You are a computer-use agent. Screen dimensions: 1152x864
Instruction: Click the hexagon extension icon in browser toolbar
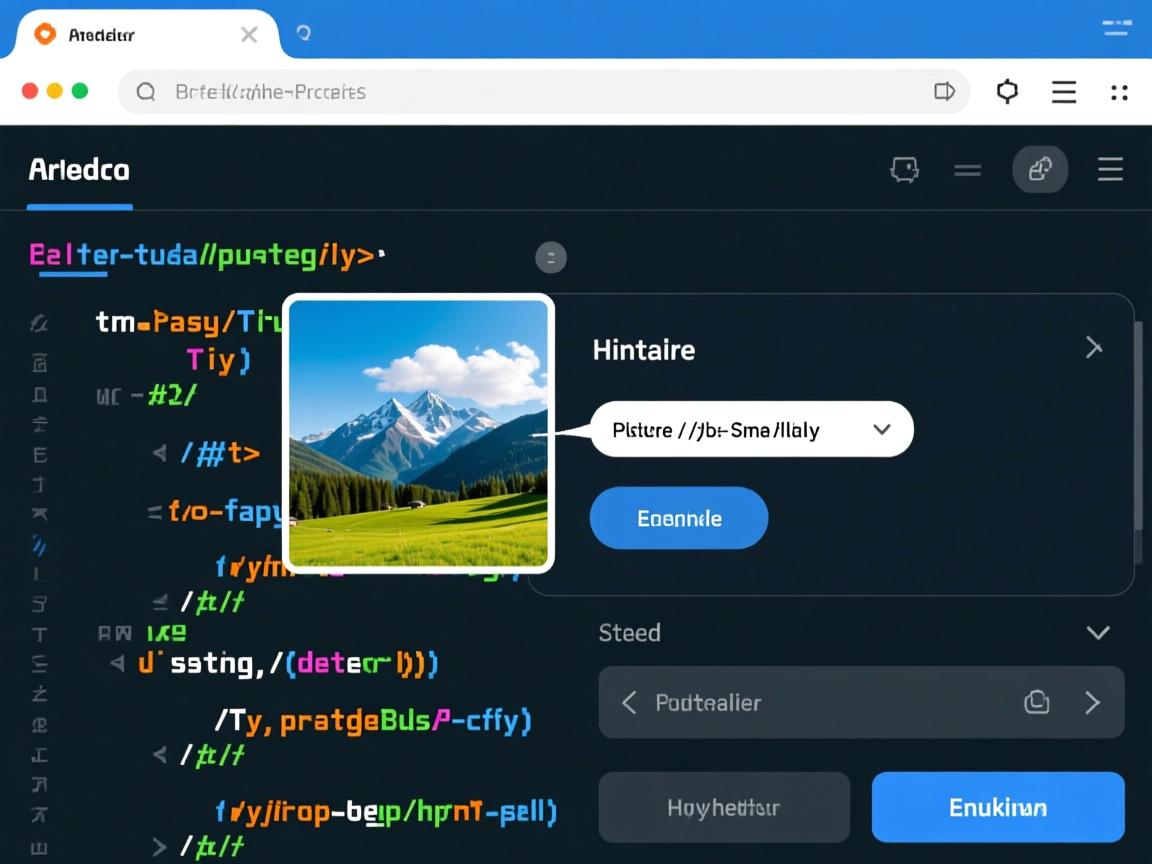(x=1007, y=92)
